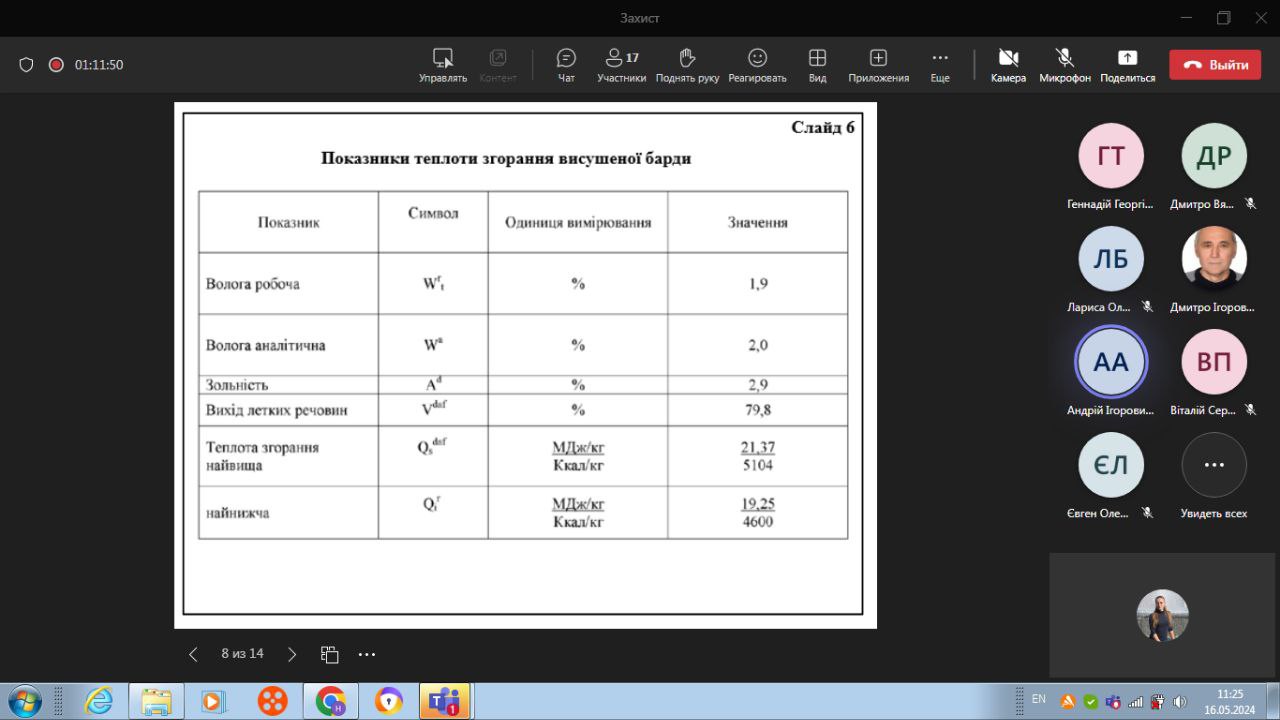Expand the View layout options
Viewport: 1280px width, 720px height.
point(817,64)
